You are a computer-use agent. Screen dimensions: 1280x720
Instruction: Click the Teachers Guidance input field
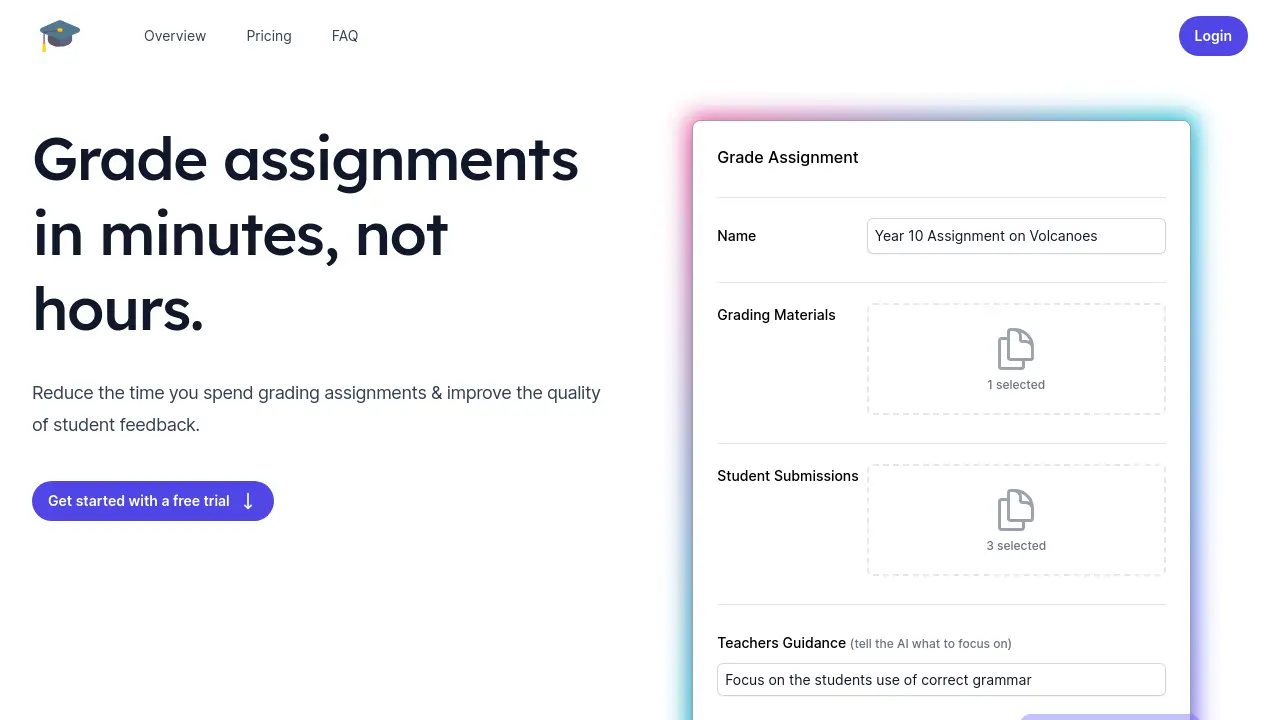(941, 680)
